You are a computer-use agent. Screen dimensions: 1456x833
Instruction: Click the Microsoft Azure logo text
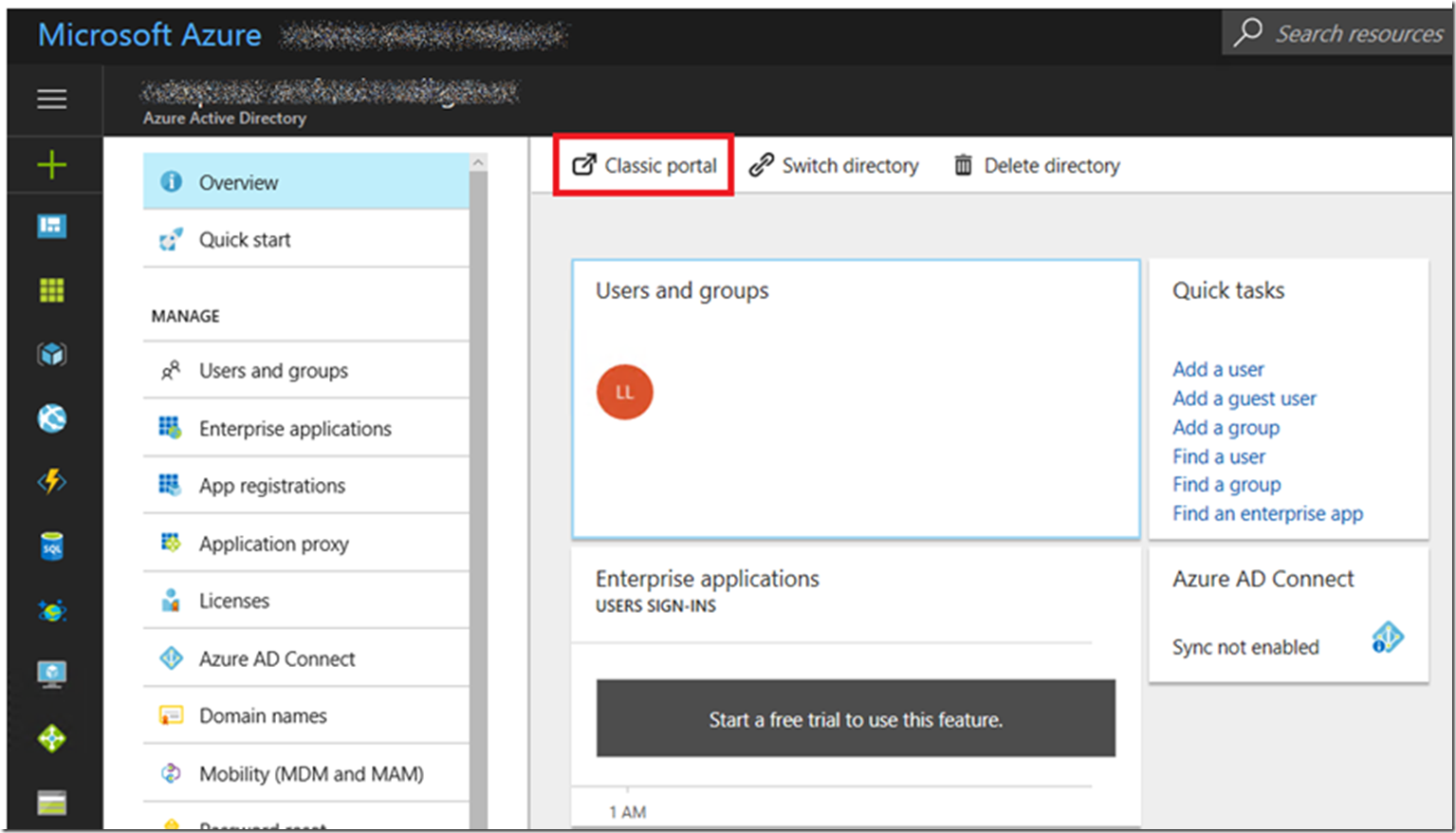(150, 34)
